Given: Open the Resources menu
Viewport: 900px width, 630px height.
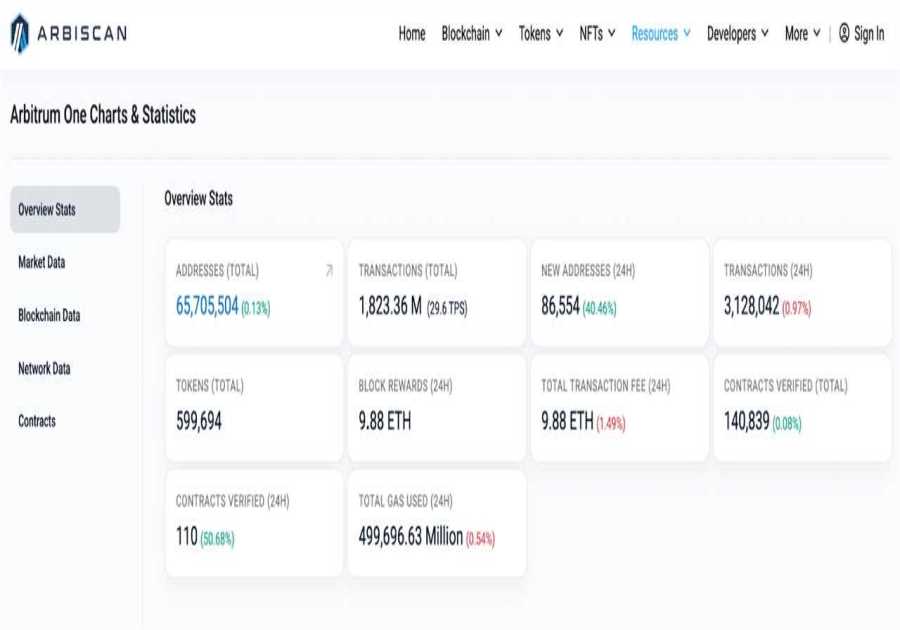Looking at the screenshot, I should tap(661, 34).
